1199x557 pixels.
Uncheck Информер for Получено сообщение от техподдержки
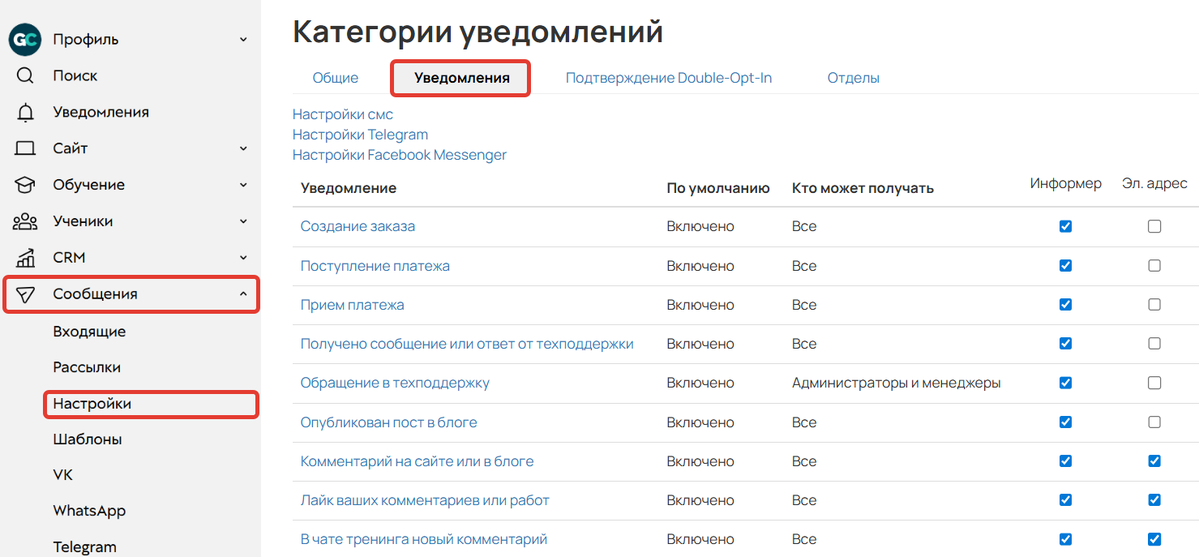(x=1065, y=344)
